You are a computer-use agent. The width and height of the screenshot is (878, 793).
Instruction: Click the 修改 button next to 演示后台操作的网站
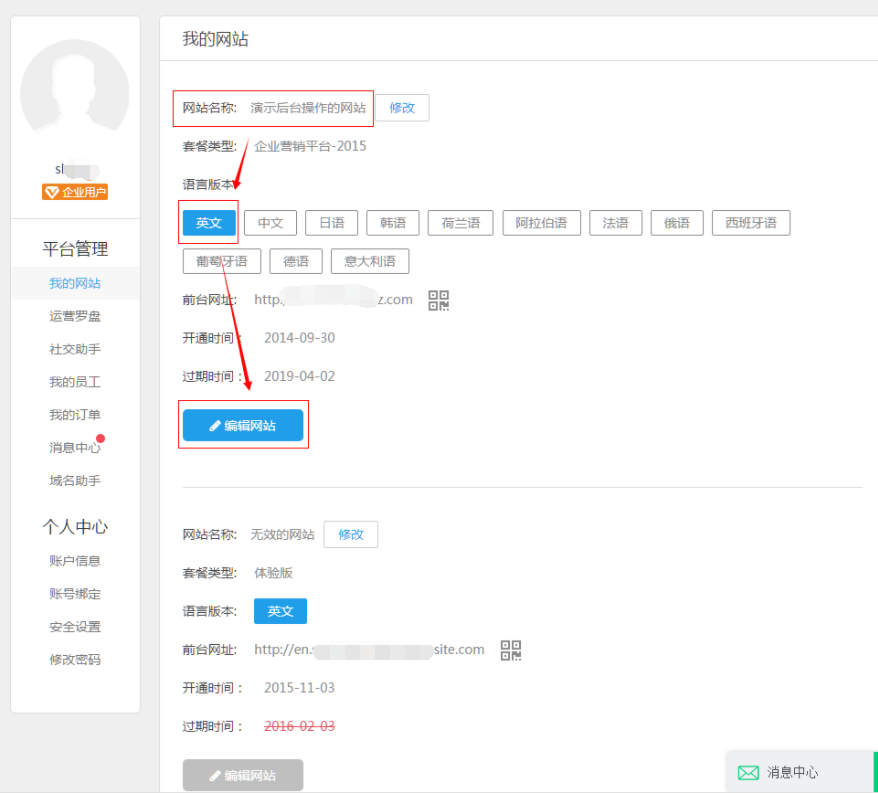[401, 107]
